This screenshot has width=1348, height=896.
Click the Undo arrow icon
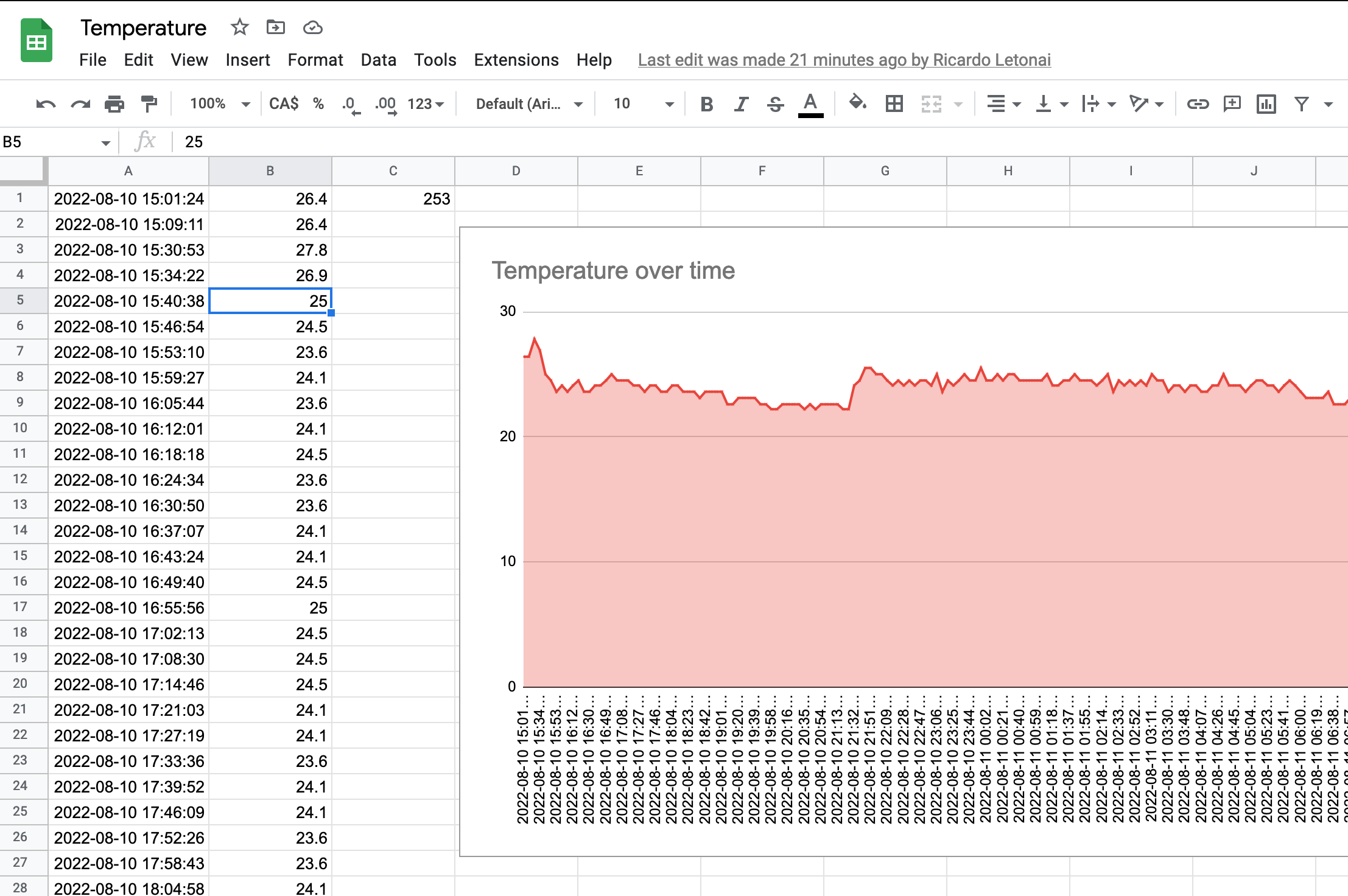pyautogui.click(x=46, y=104)
